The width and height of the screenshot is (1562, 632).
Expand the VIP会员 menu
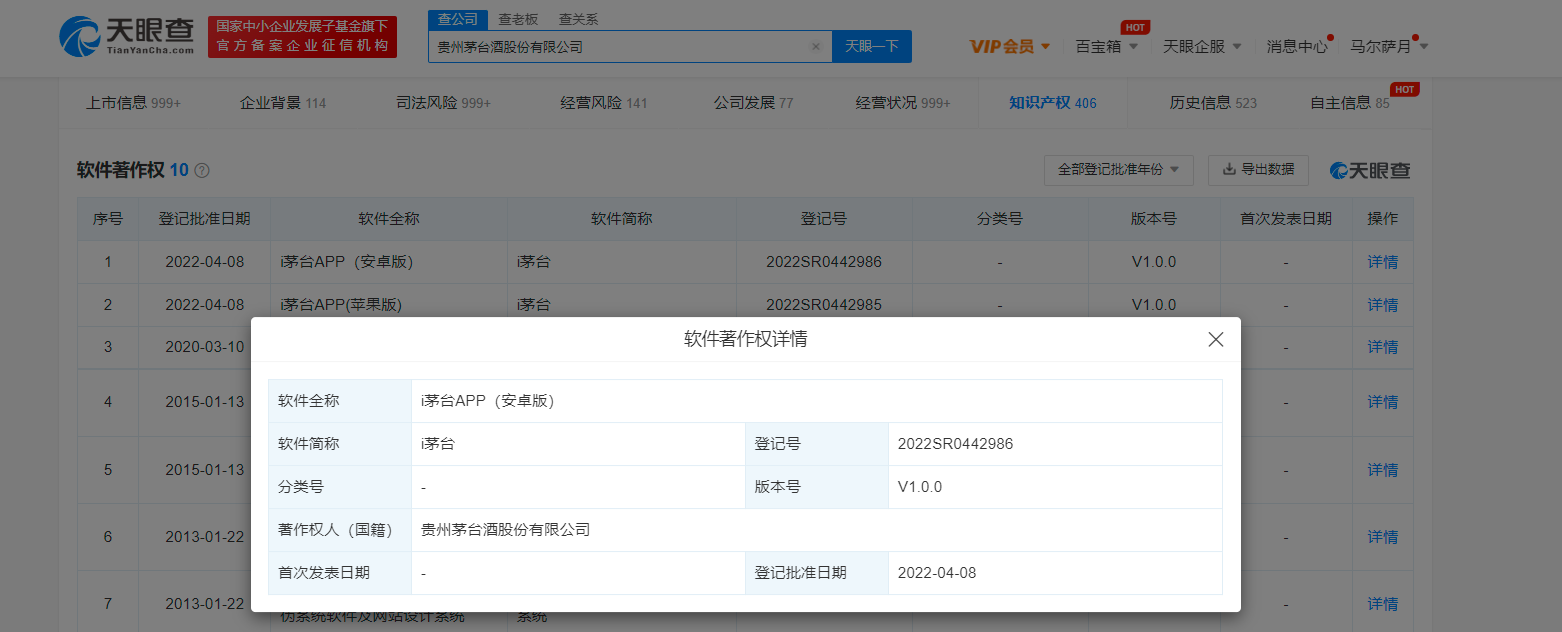coord(1009,46)
